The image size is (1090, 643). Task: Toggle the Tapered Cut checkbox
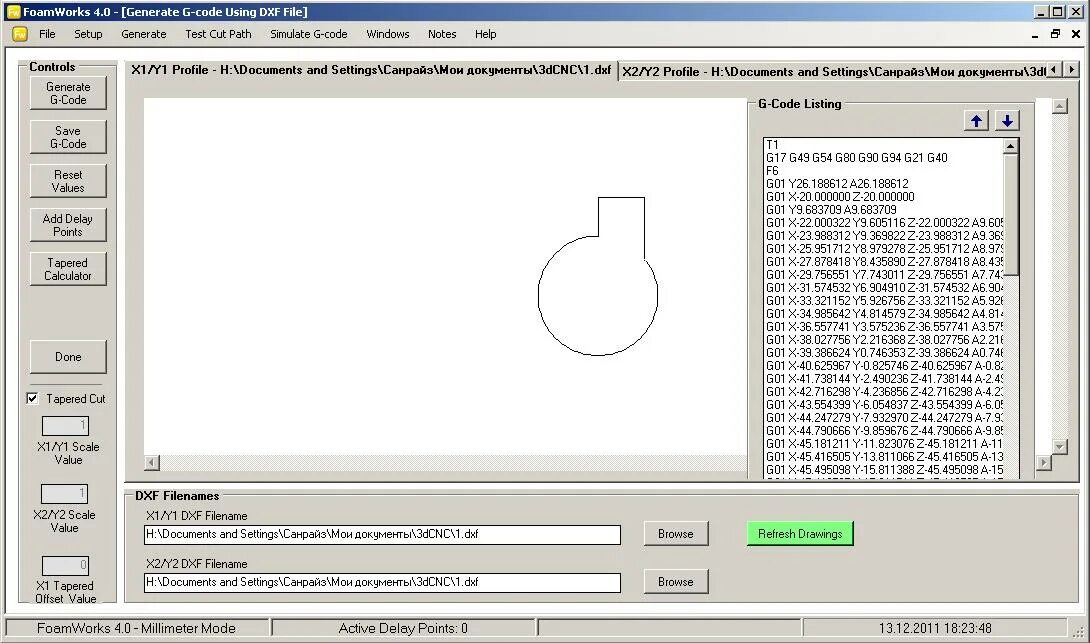tap(32, 398)
